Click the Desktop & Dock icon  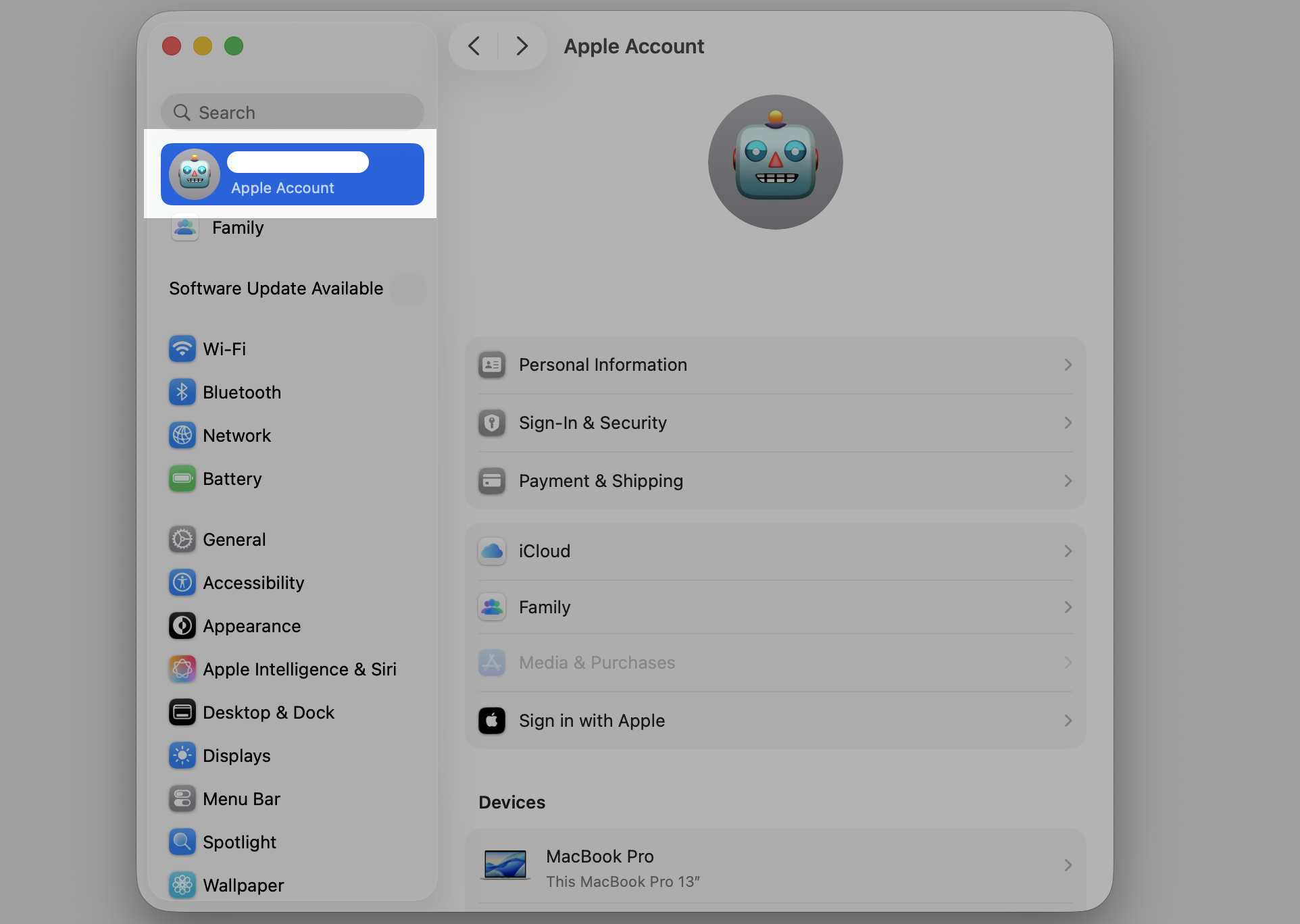point(182,713)
